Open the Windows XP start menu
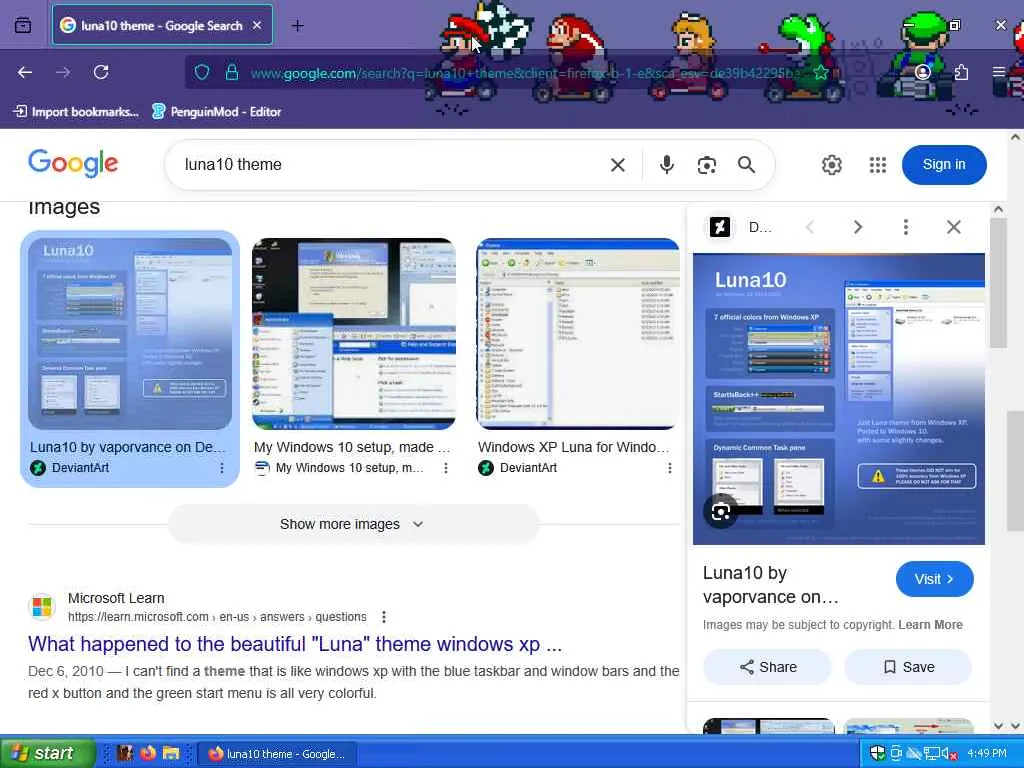The image size is (1024, 768). (x=47, y=753)
